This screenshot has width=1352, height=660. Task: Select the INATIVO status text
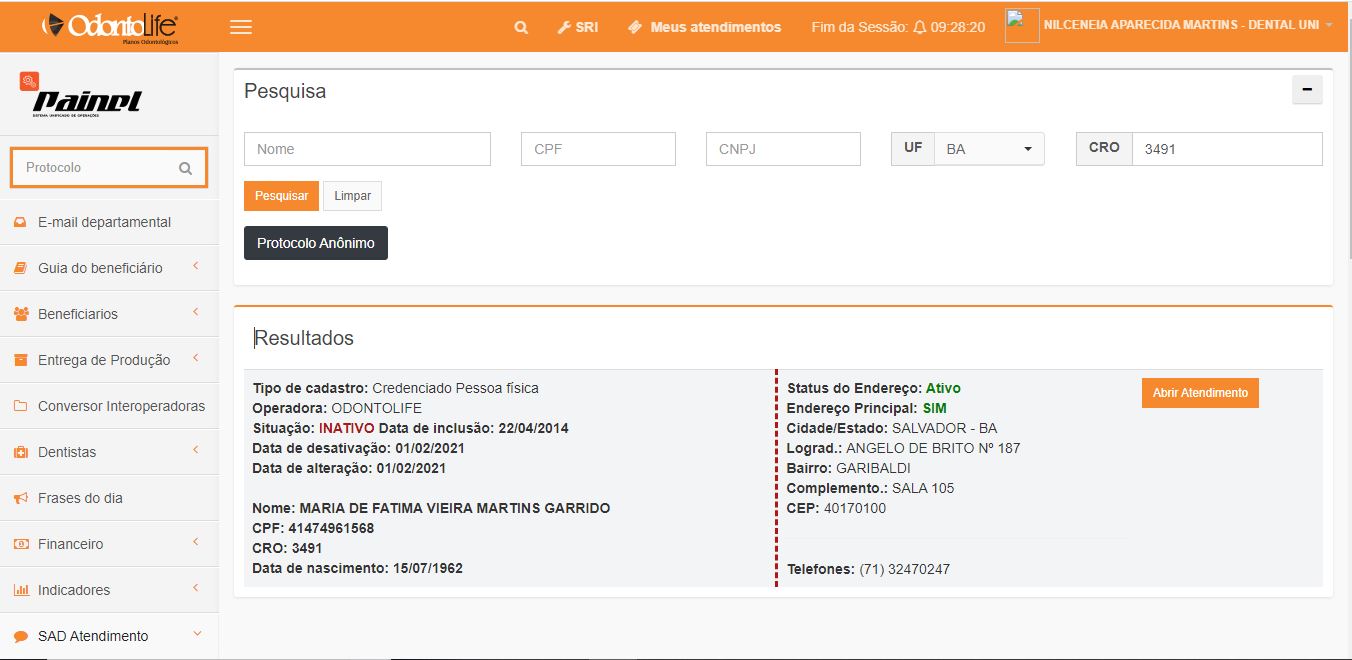346,428
